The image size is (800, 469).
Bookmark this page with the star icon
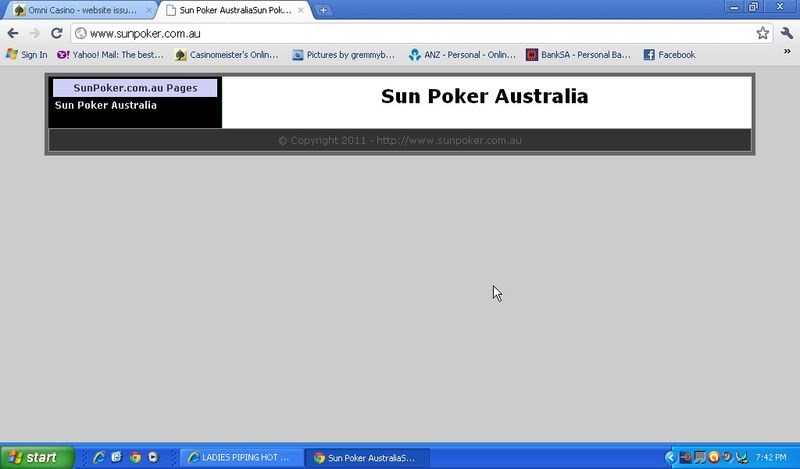click(x=763, y=34)
